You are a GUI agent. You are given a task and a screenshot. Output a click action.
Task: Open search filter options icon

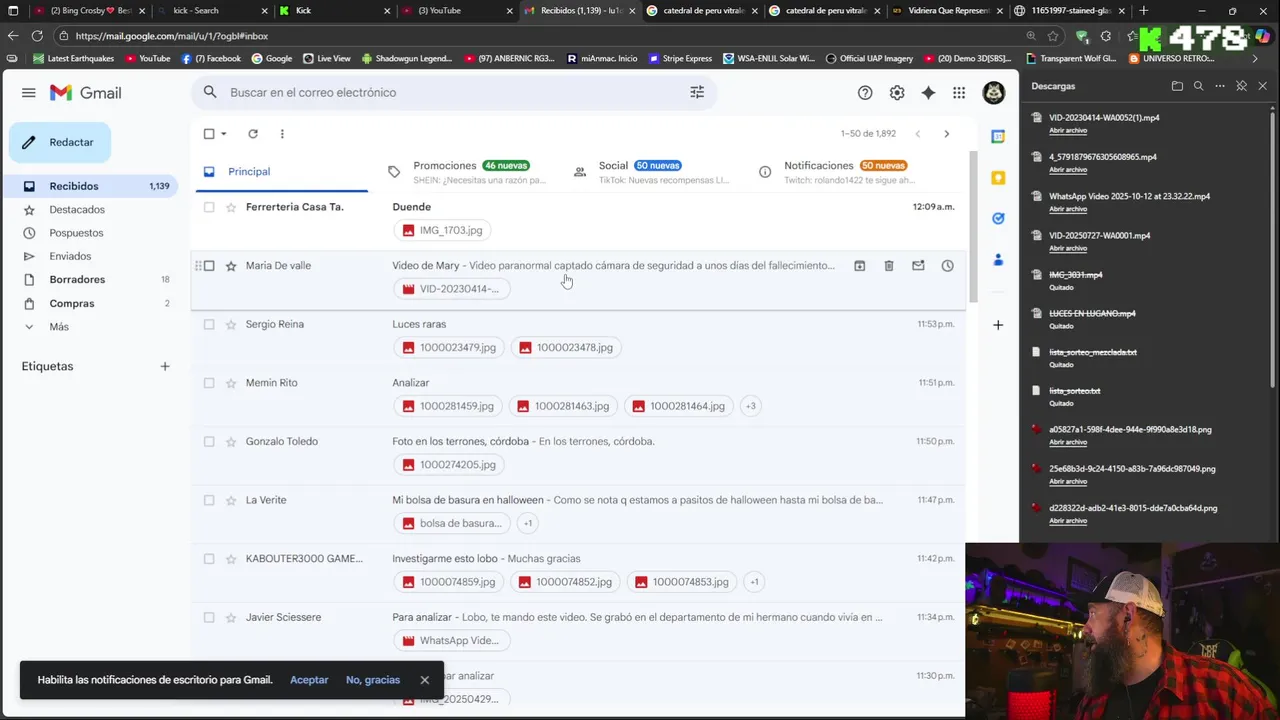[x=697, y=92]
